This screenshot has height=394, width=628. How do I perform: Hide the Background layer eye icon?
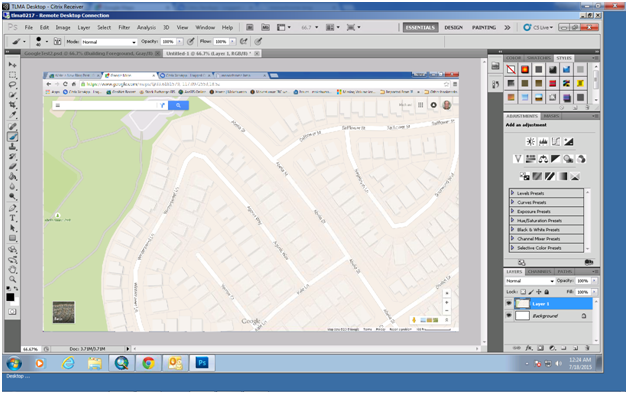click(x=509, y=316)
